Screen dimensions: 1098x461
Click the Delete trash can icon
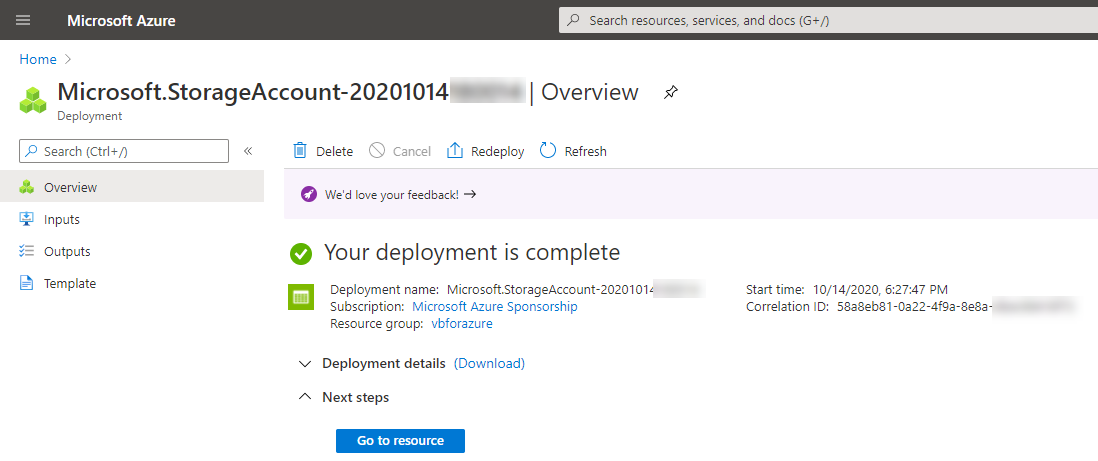coord(300,151)
